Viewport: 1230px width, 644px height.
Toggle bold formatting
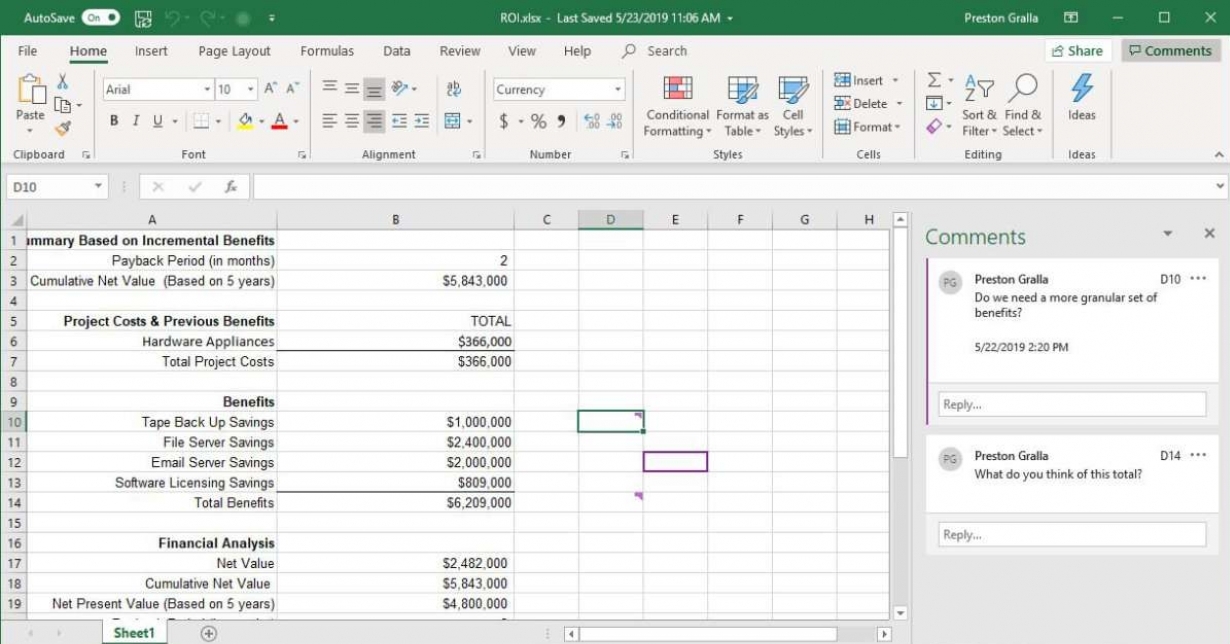click(114, 121)
